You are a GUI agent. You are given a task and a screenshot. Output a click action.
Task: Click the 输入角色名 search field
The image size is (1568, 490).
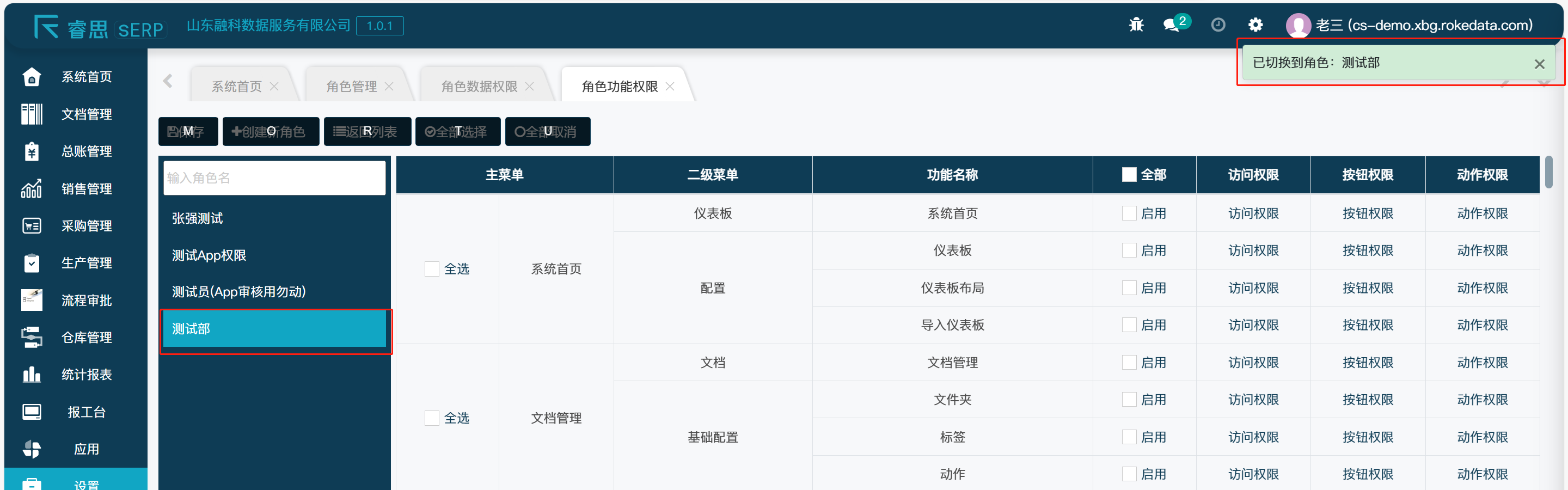[x=274, y=177]
